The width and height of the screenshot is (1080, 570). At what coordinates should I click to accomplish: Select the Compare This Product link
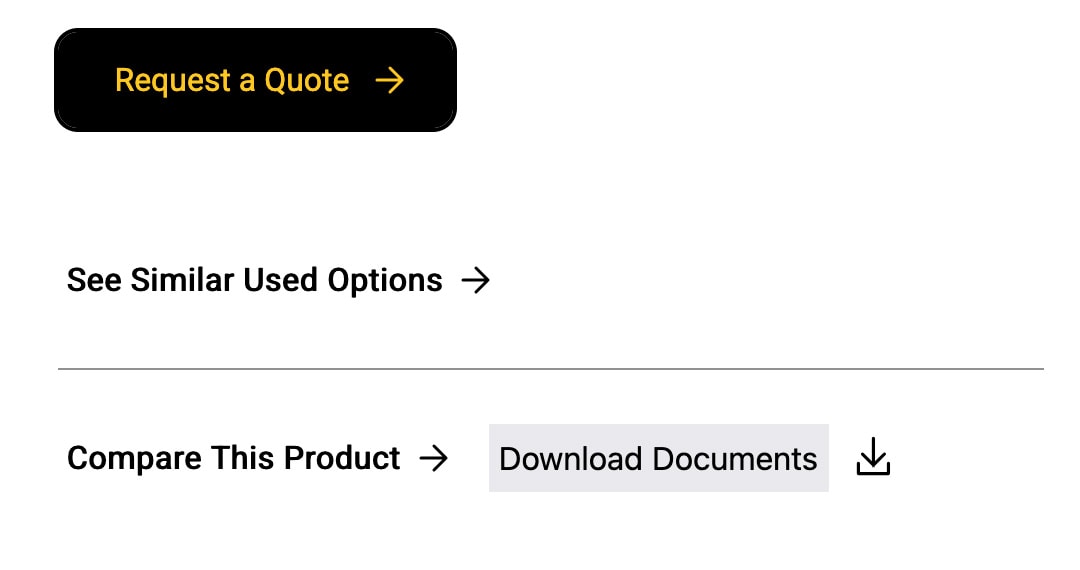233,458
